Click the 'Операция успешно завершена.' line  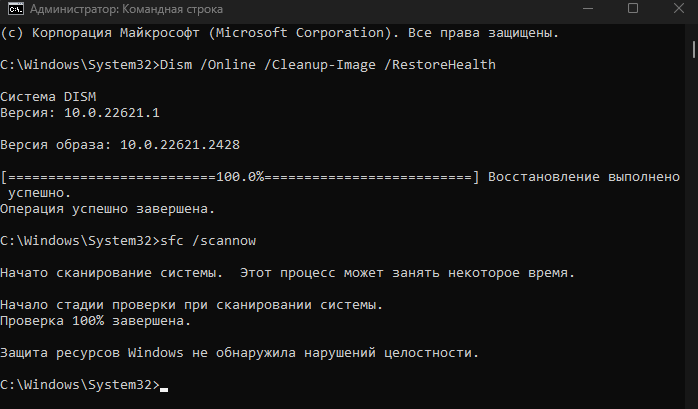(108, 209)
